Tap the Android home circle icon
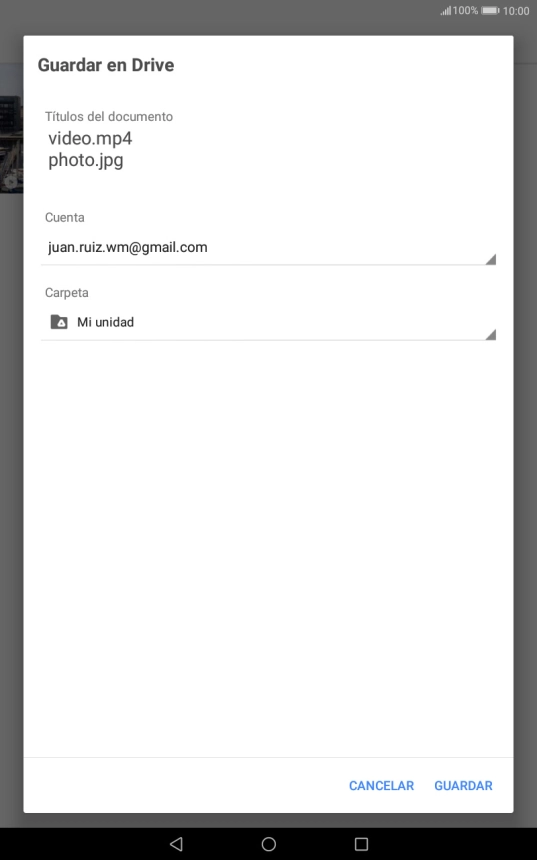 (269, 844)
